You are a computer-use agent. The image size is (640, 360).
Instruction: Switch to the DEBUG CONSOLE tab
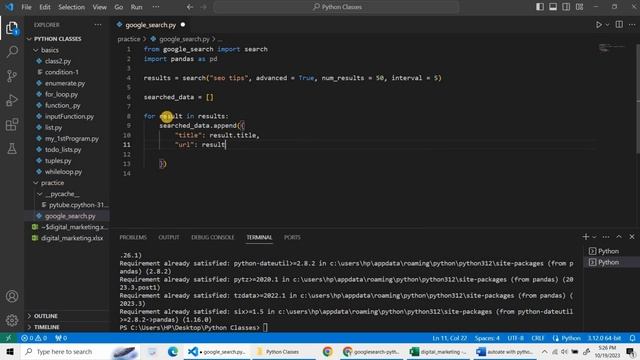click(x=213, y=237)
